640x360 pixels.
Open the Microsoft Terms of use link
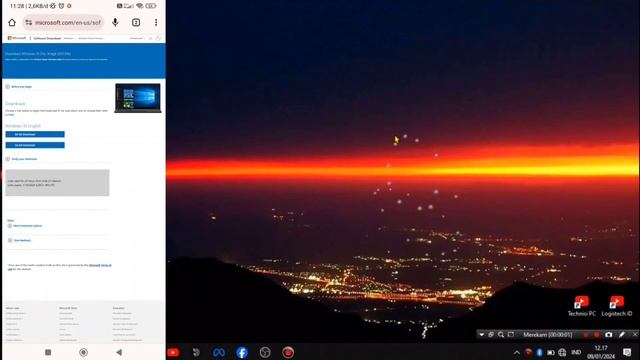tap(100, 265)
